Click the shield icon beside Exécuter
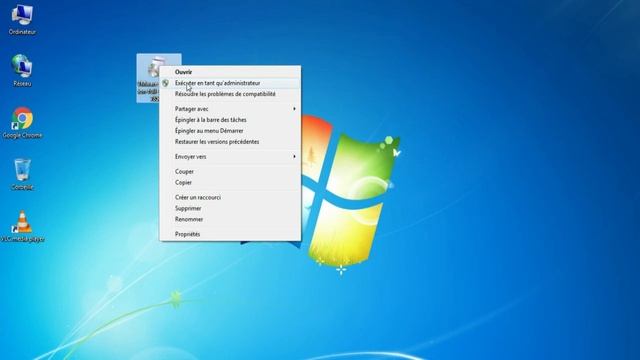Viewport: 640px width, 360px height. 165,83
